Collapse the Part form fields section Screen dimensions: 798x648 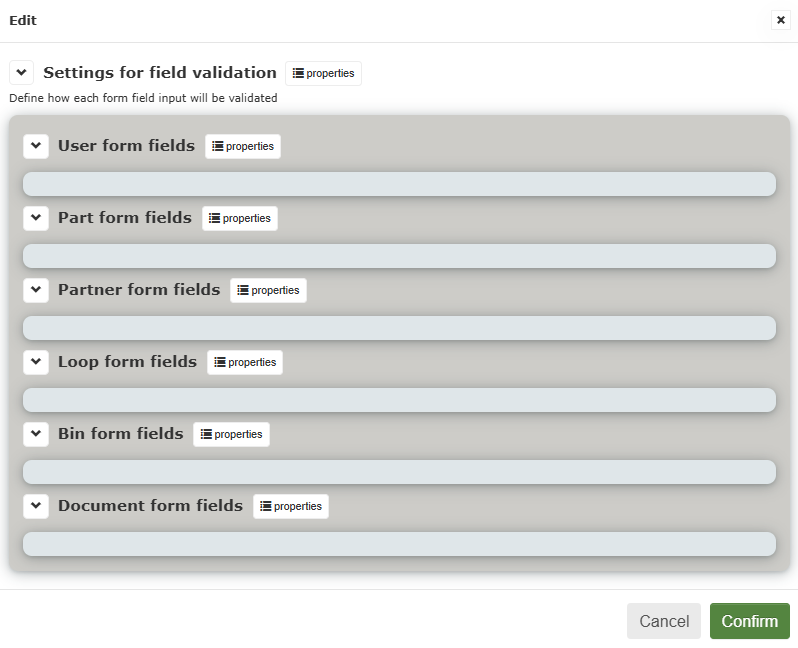pos(36,218)
